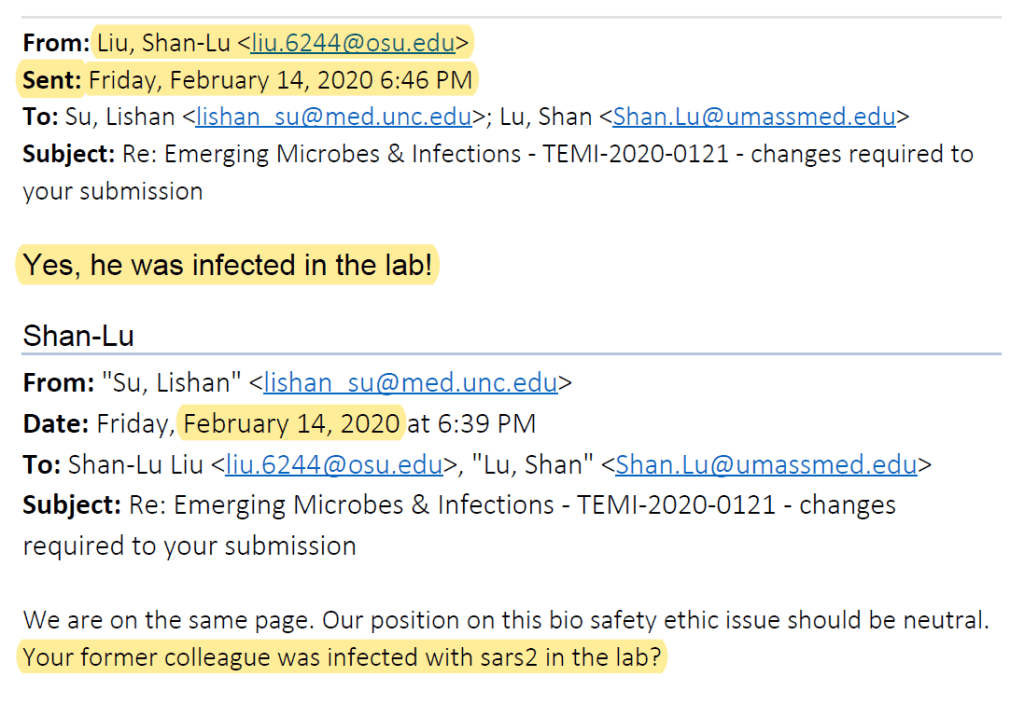This screenshot has width=1024, height=704.
Task: Open lishan_su@med.unc.edu link in top To line
Action: (x=334, y=117)
